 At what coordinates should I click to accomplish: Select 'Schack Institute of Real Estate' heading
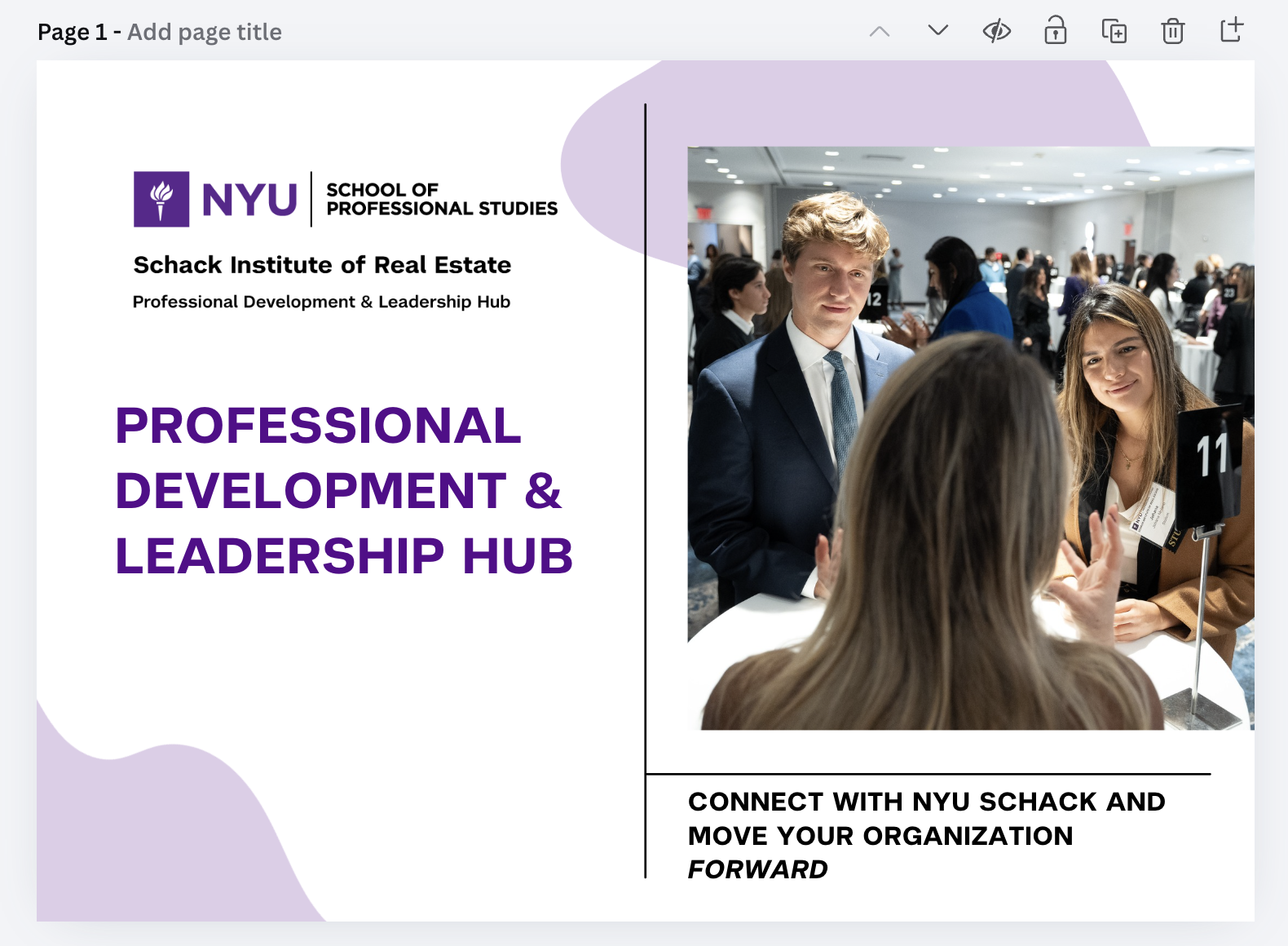tap(322, 265)
